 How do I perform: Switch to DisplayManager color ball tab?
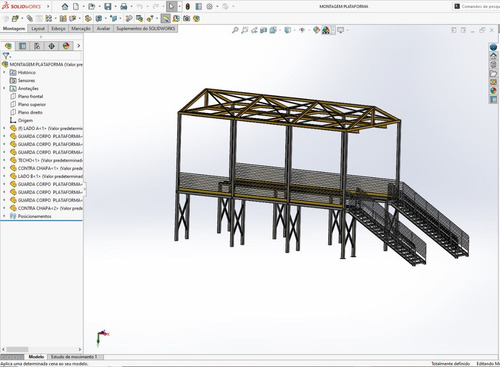[x=66, y=46]
